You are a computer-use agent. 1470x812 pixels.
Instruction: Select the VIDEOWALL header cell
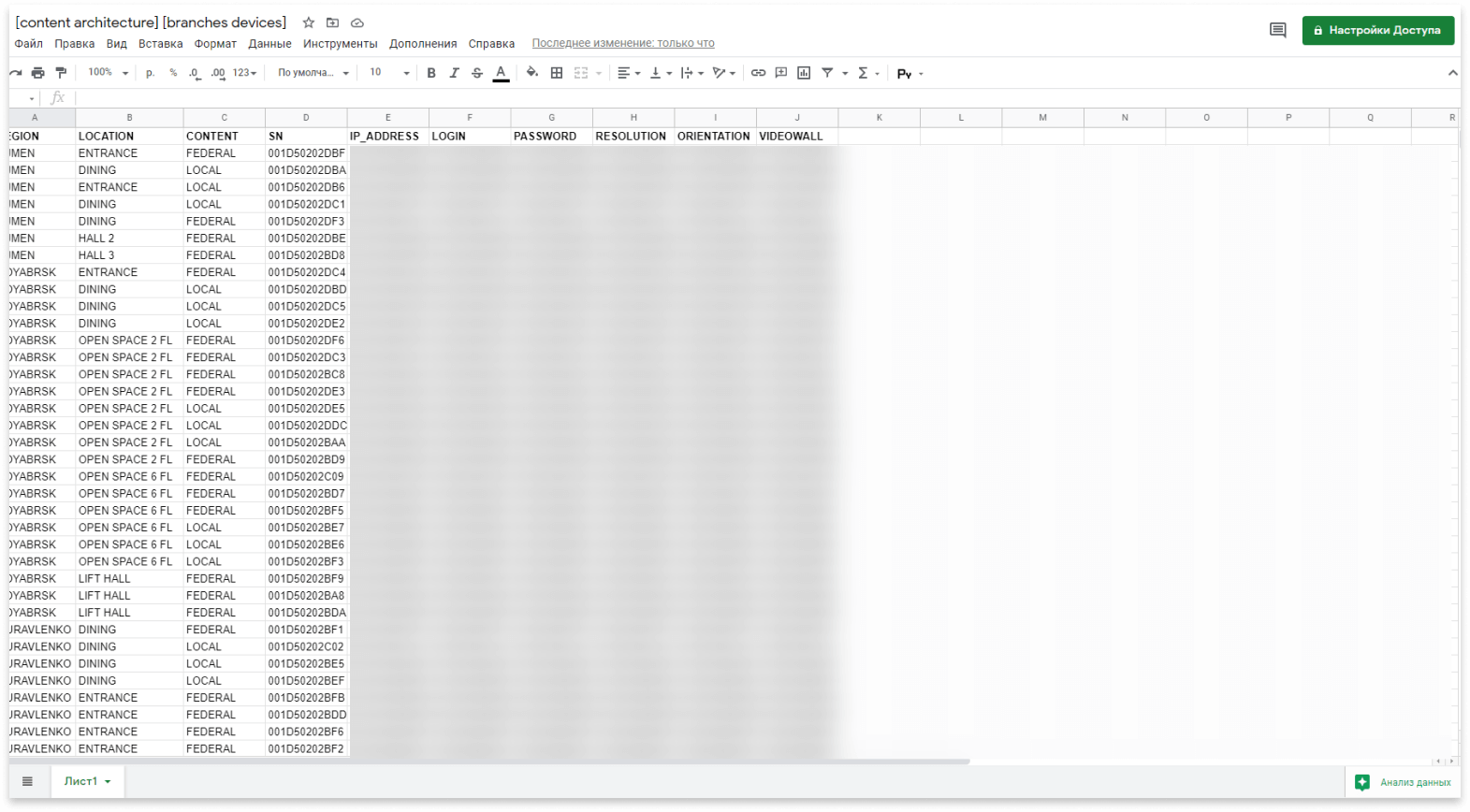(x=797, y=137)
